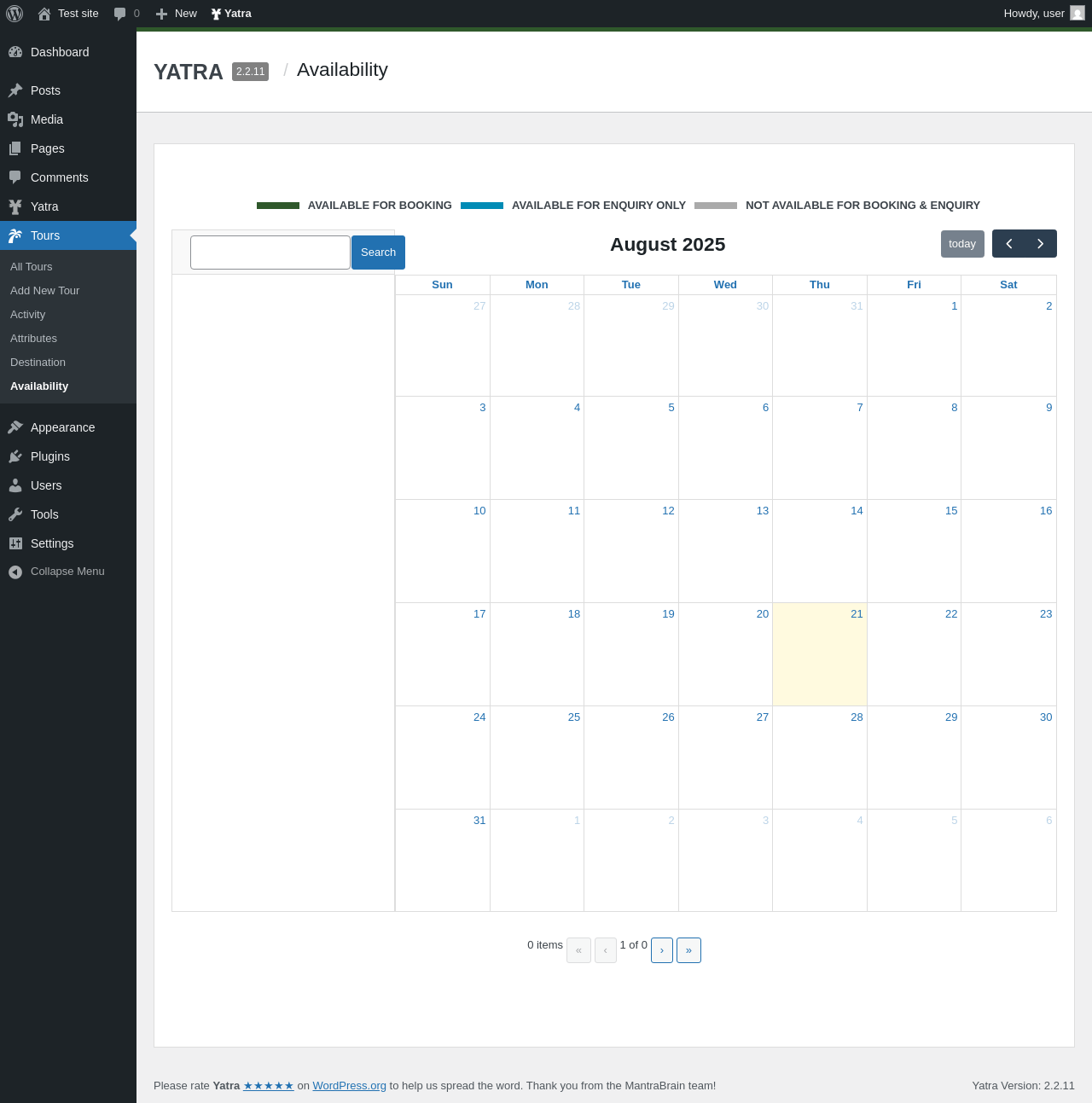Jump to the last page of tours
This screenshot has width=1092, height=1103.
tap(688, 950)
